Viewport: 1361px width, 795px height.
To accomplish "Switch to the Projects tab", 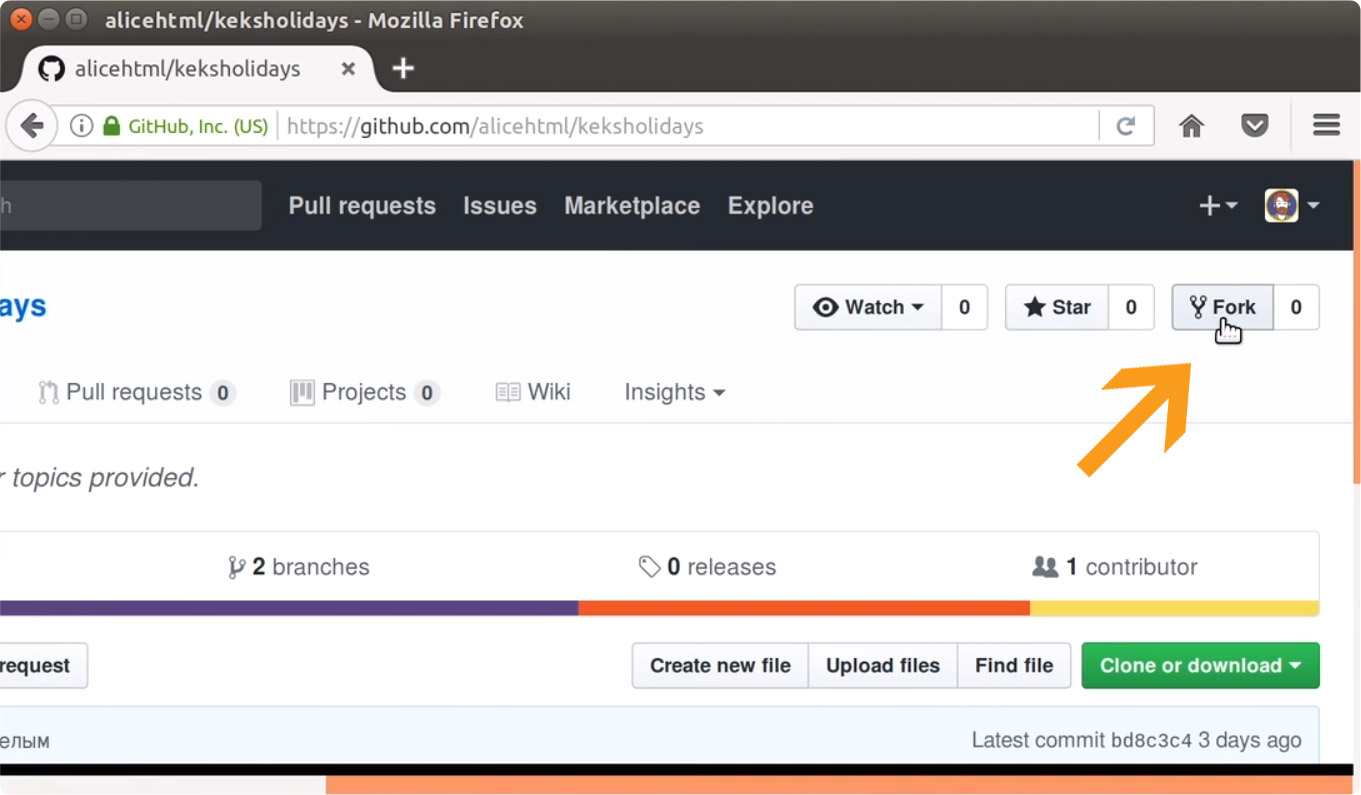I will (x=363, y=392).
